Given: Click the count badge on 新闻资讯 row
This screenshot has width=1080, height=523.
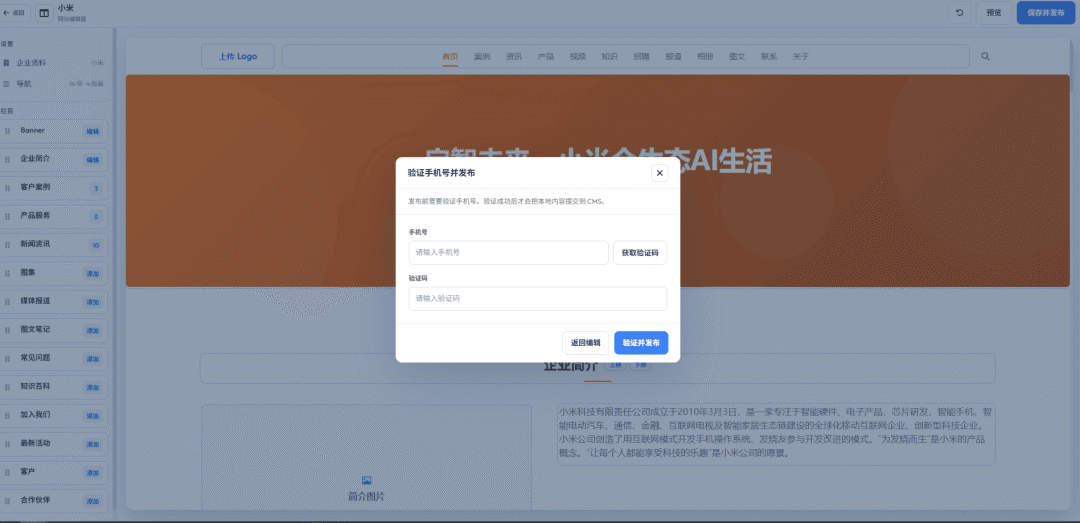Looking at the screenshot, I should coord(96,245).
